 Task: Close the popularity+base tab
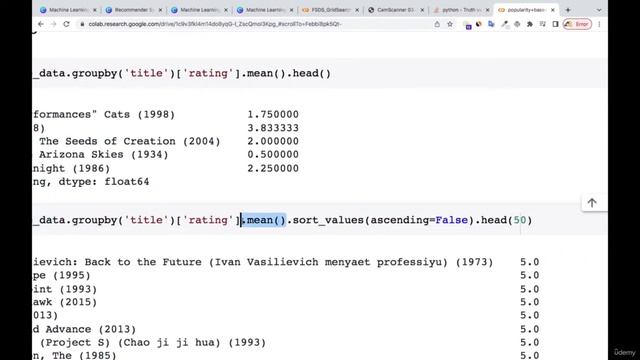pos(553,10)
